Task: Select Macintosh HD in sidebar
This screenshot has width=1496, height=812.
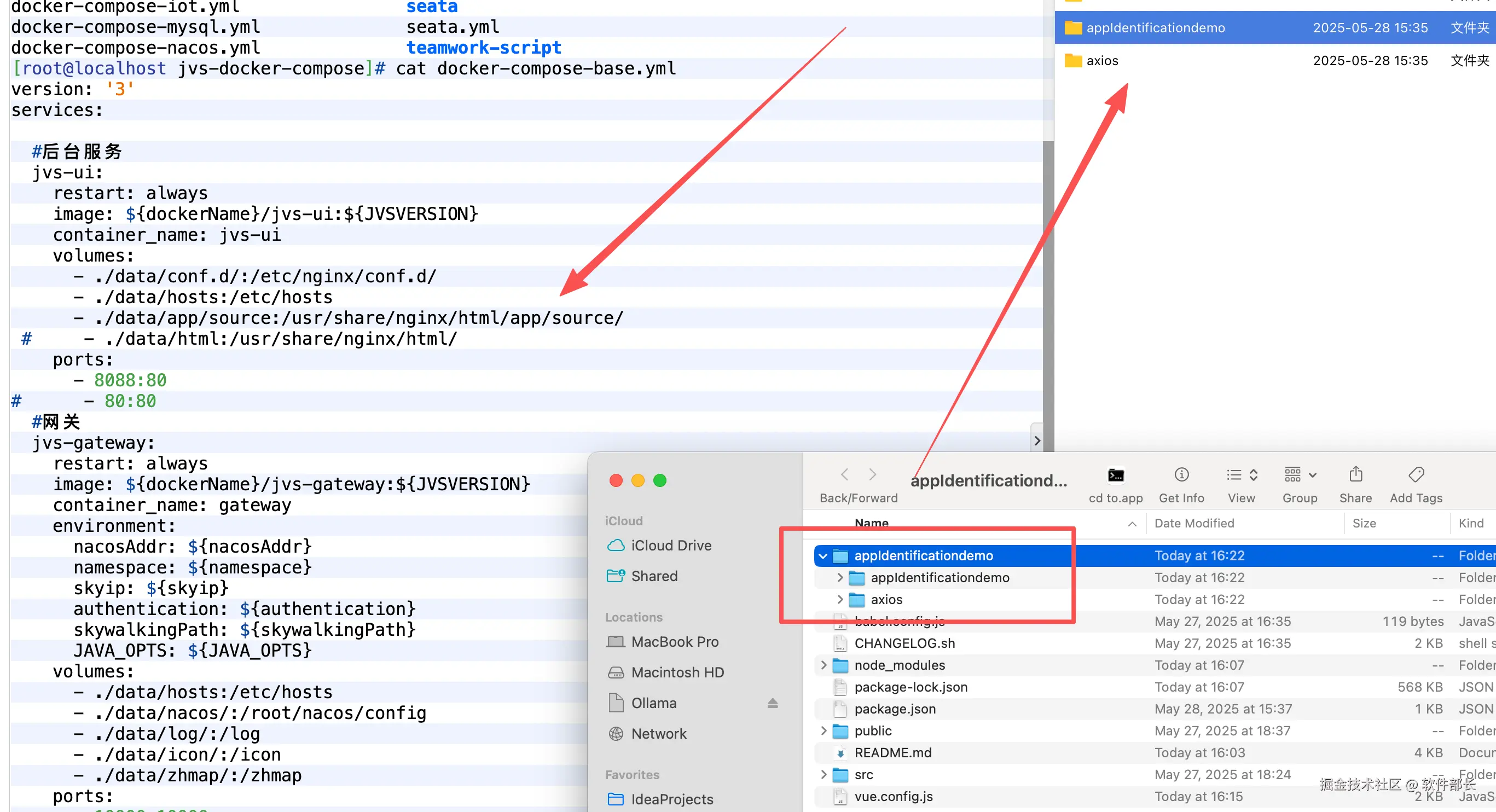Action: coord(676,672)
